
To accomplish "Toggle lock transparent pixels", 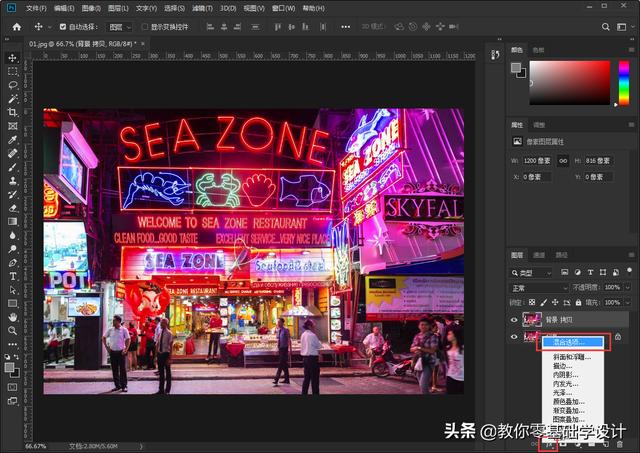I will click(x=532, y=302).
